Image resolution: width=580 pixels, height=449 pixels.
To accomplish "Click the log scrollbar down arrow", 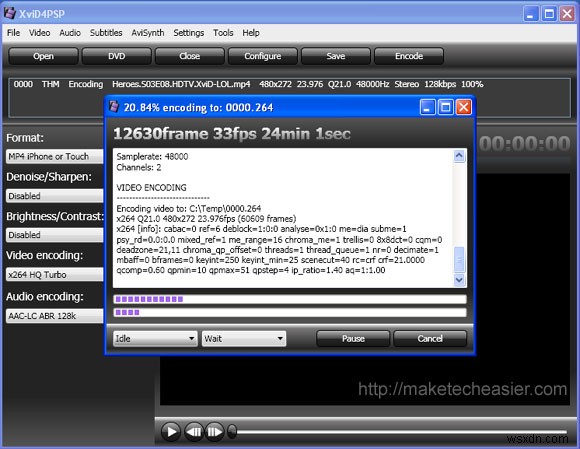I will coord(459,280).
